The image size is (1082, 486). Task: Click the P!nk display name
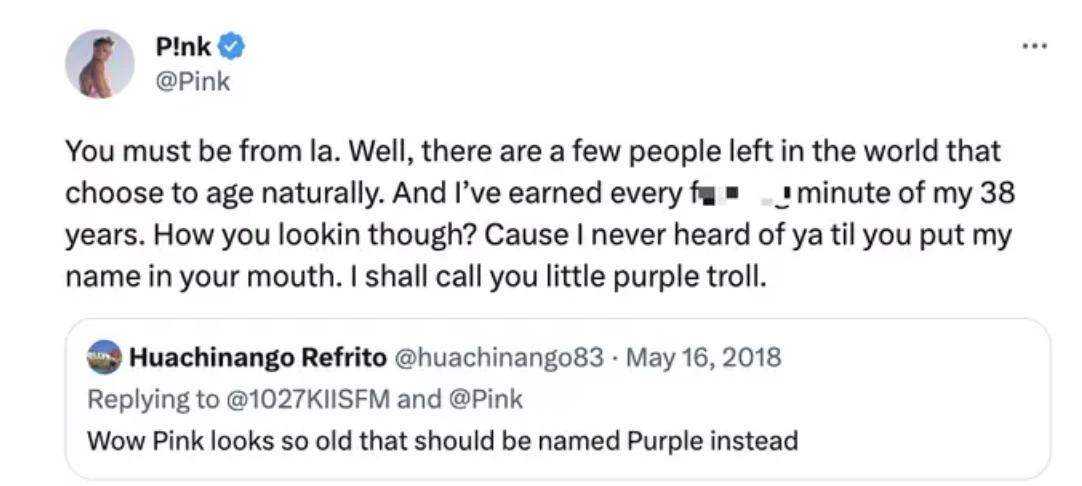[x=183, y=46]
